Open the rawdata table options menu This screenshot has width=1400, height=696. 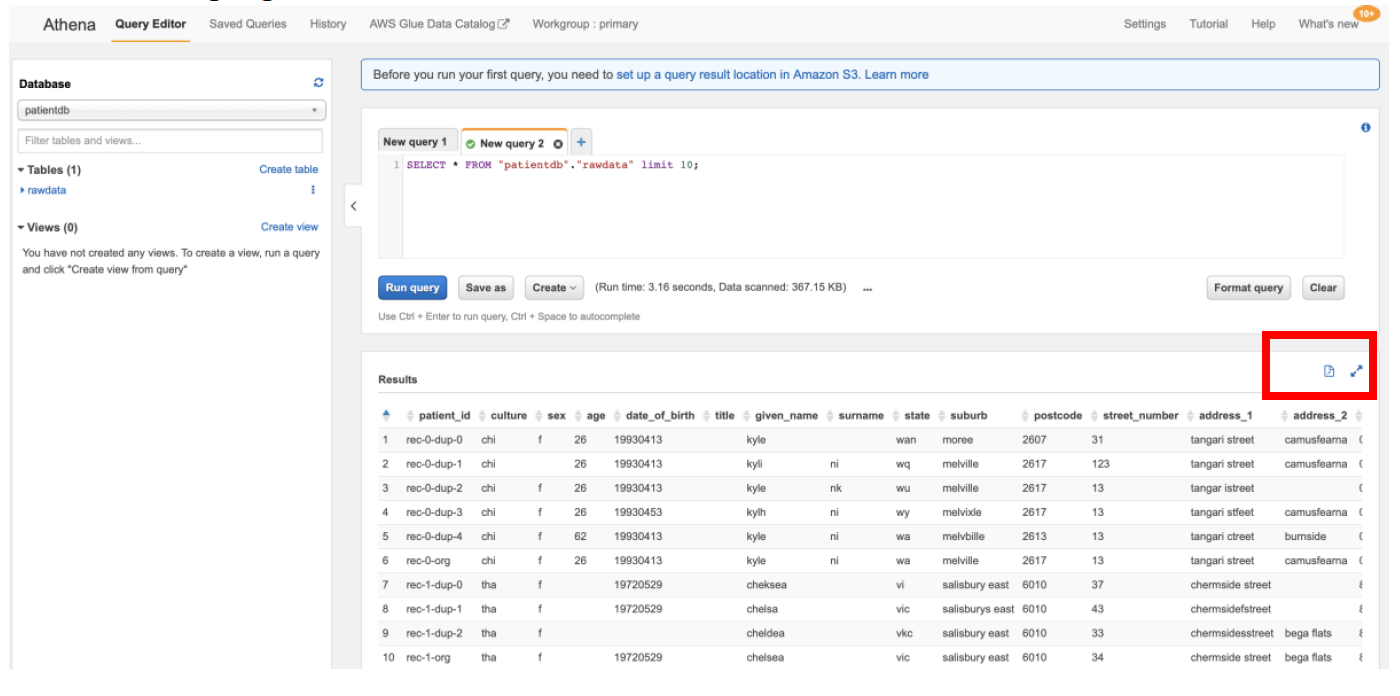(313, 190)
